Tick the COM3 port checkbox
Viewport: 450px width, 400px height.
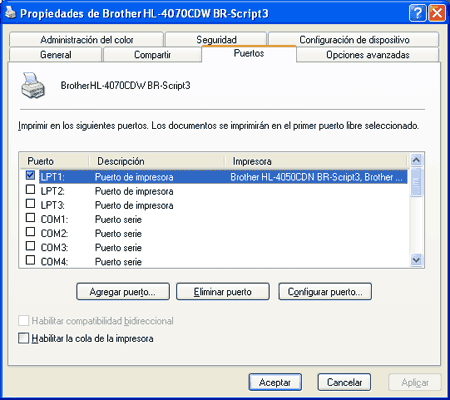(30, 246)
